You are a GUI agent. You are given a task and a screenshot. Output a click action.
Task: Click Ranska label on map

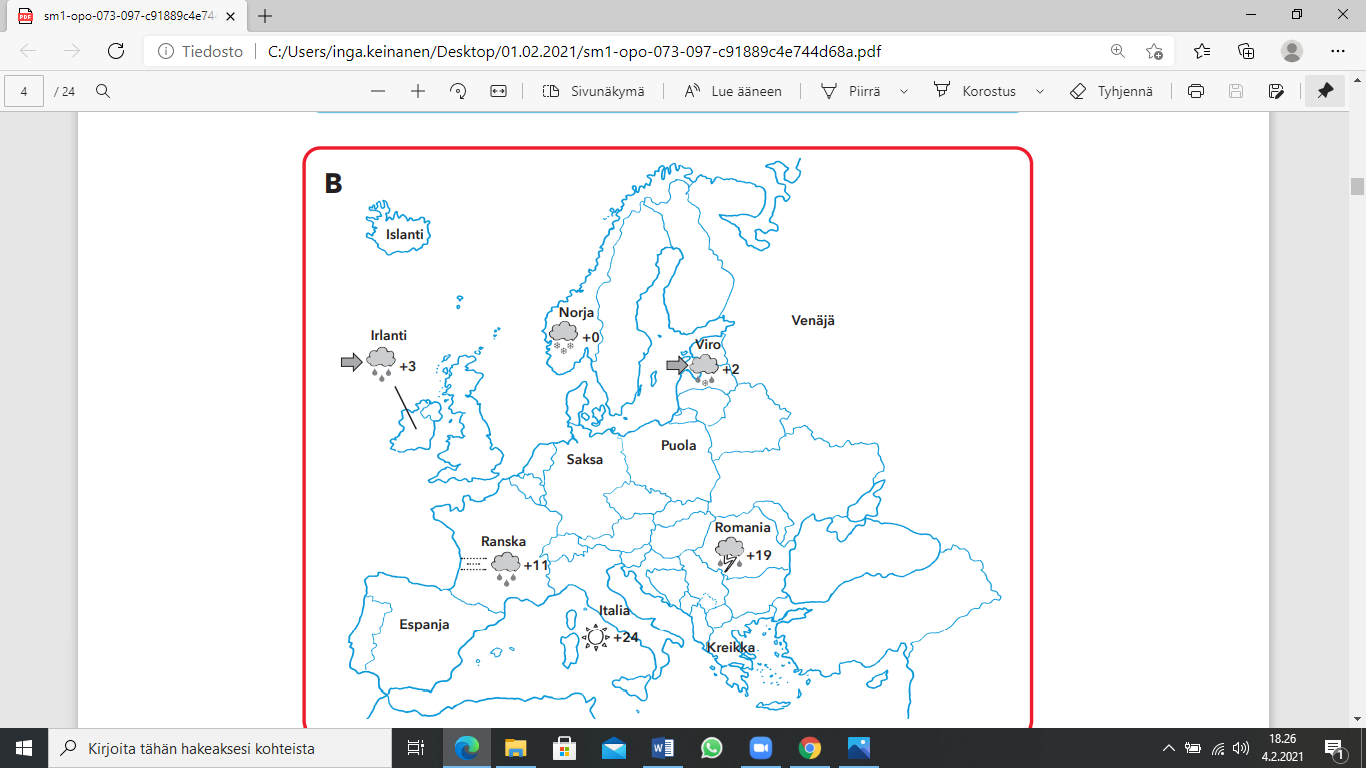pyautogui.click(x=503, y=542)
